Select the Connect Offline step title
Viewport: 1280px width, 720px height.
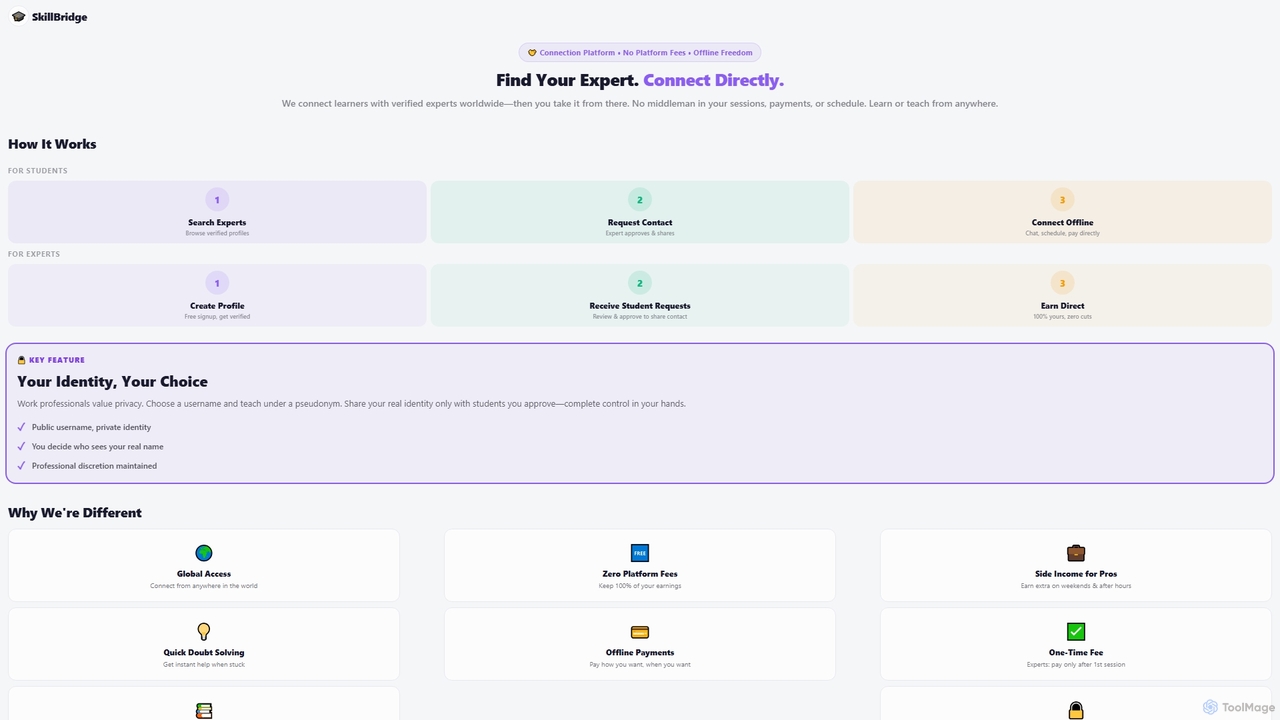coord(1062,223)
